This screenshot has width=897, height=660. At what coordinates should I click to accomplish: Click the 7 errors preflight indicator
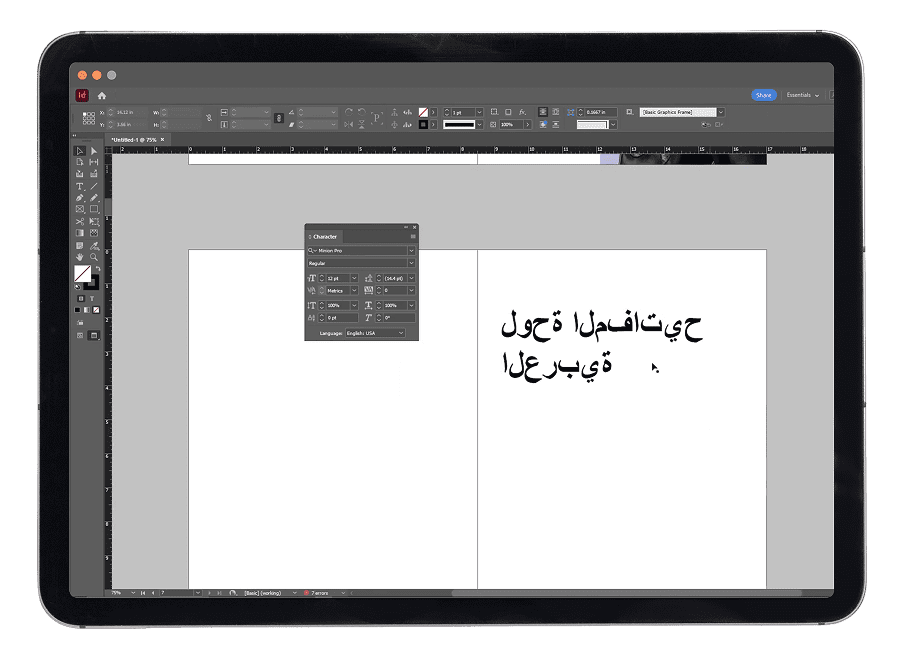click(x=316, y=593)
